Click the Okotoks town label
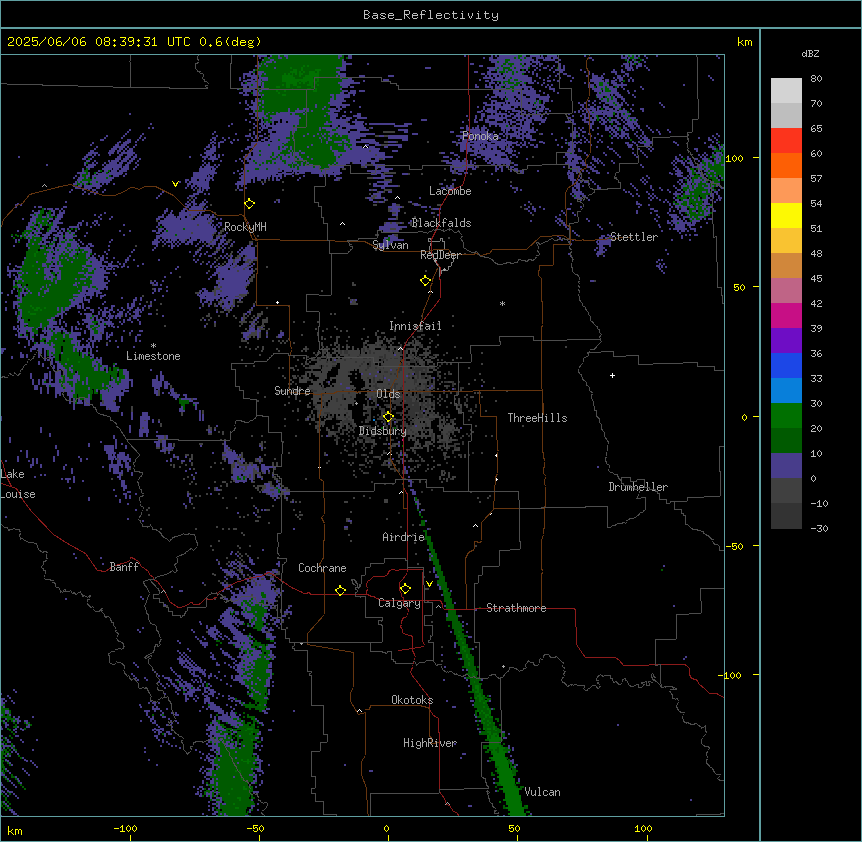 pos(412,700)
